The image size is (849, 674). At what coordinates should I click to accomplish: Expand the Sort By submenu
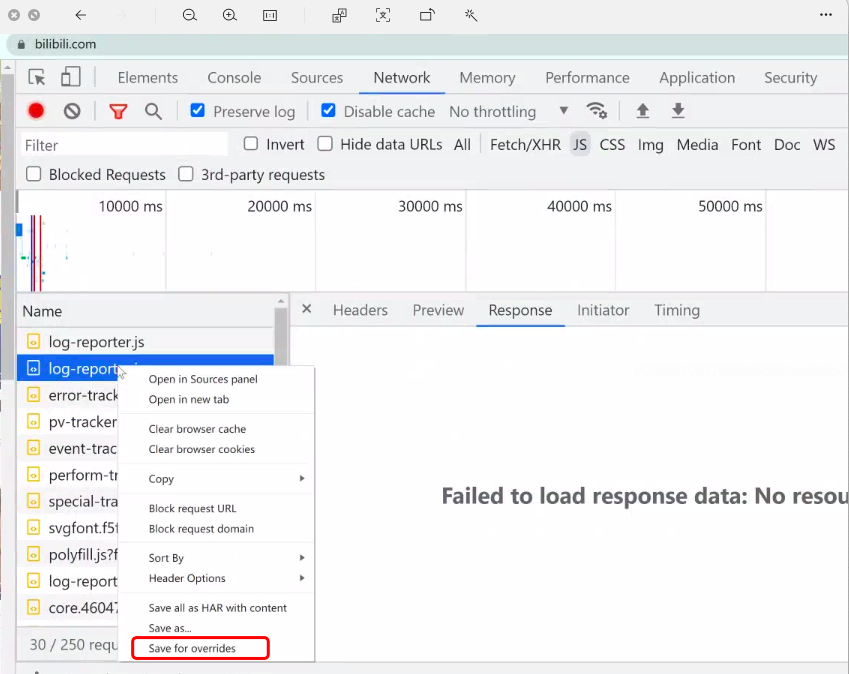point(217,558)
